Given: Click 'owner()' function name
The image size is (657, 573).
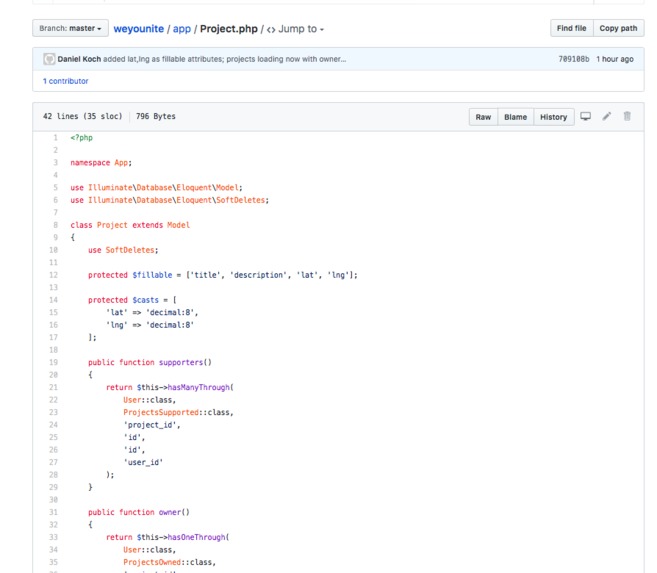Looking at the screenshot, I should [174, 512].
